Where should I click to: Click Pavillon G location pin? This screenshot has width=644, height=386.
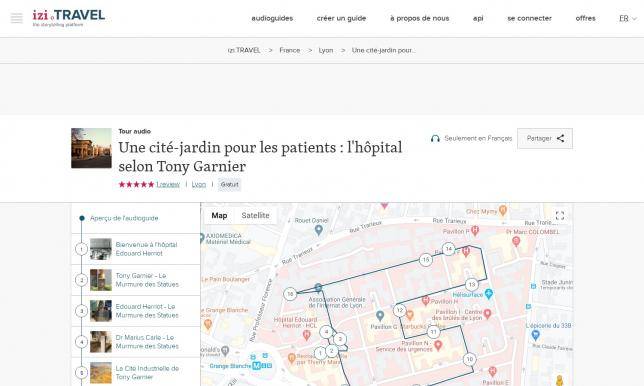click(x=380, y=316)
